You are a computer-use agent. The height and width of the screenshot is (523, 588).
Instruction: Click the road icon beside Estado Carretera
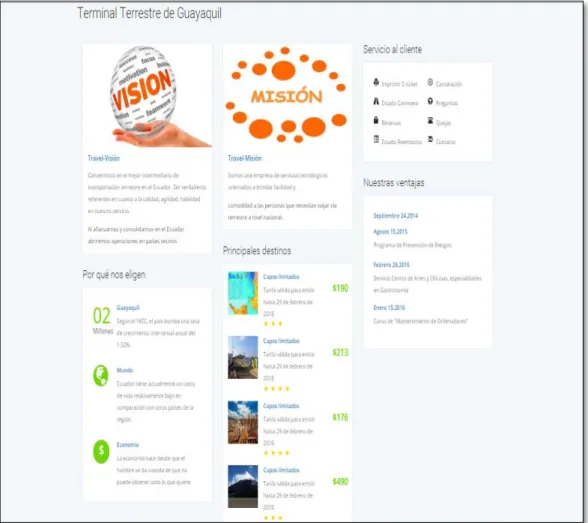376,102
